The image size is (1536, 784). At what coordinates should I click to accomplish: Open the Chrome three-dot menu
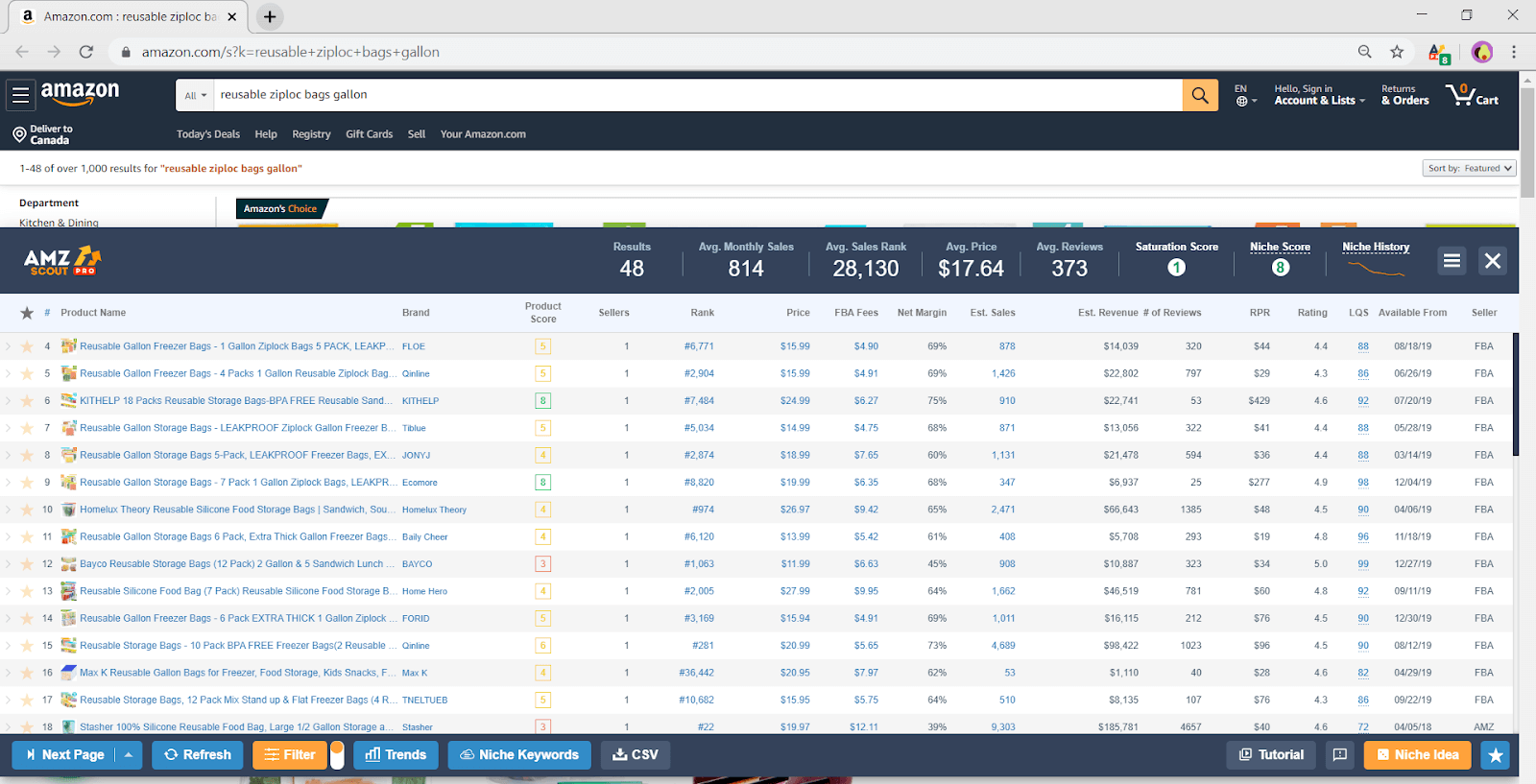tap(1514, 52)
